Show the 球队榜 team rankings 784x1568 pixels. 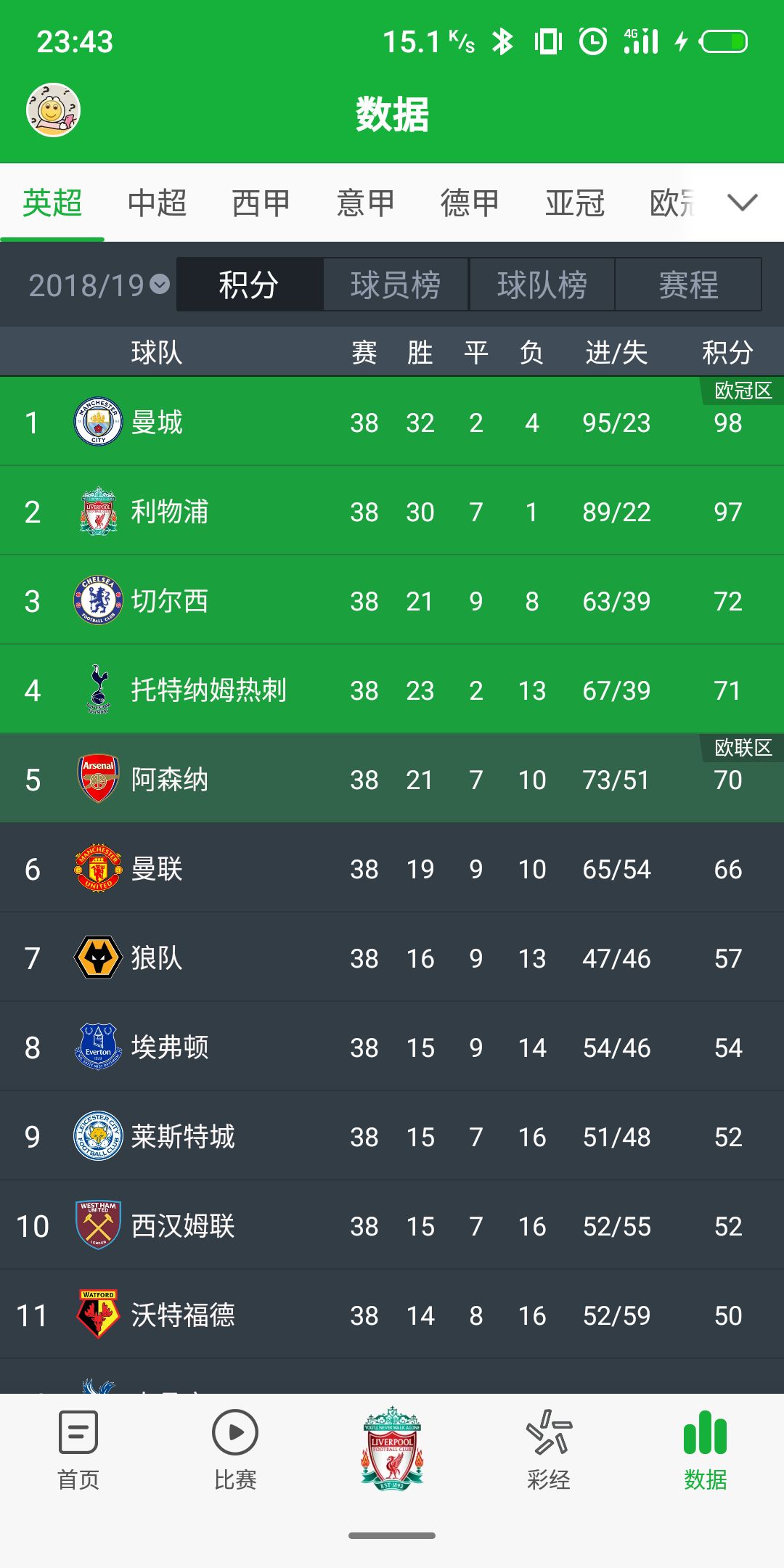click(x=542, y=285)
